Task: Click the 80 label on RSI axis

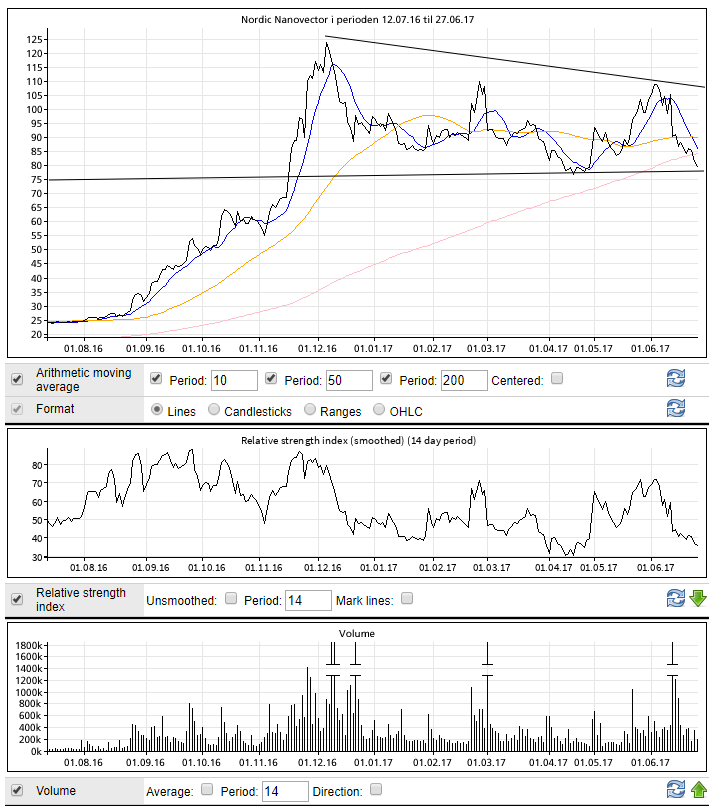Action: pos(37,465)
